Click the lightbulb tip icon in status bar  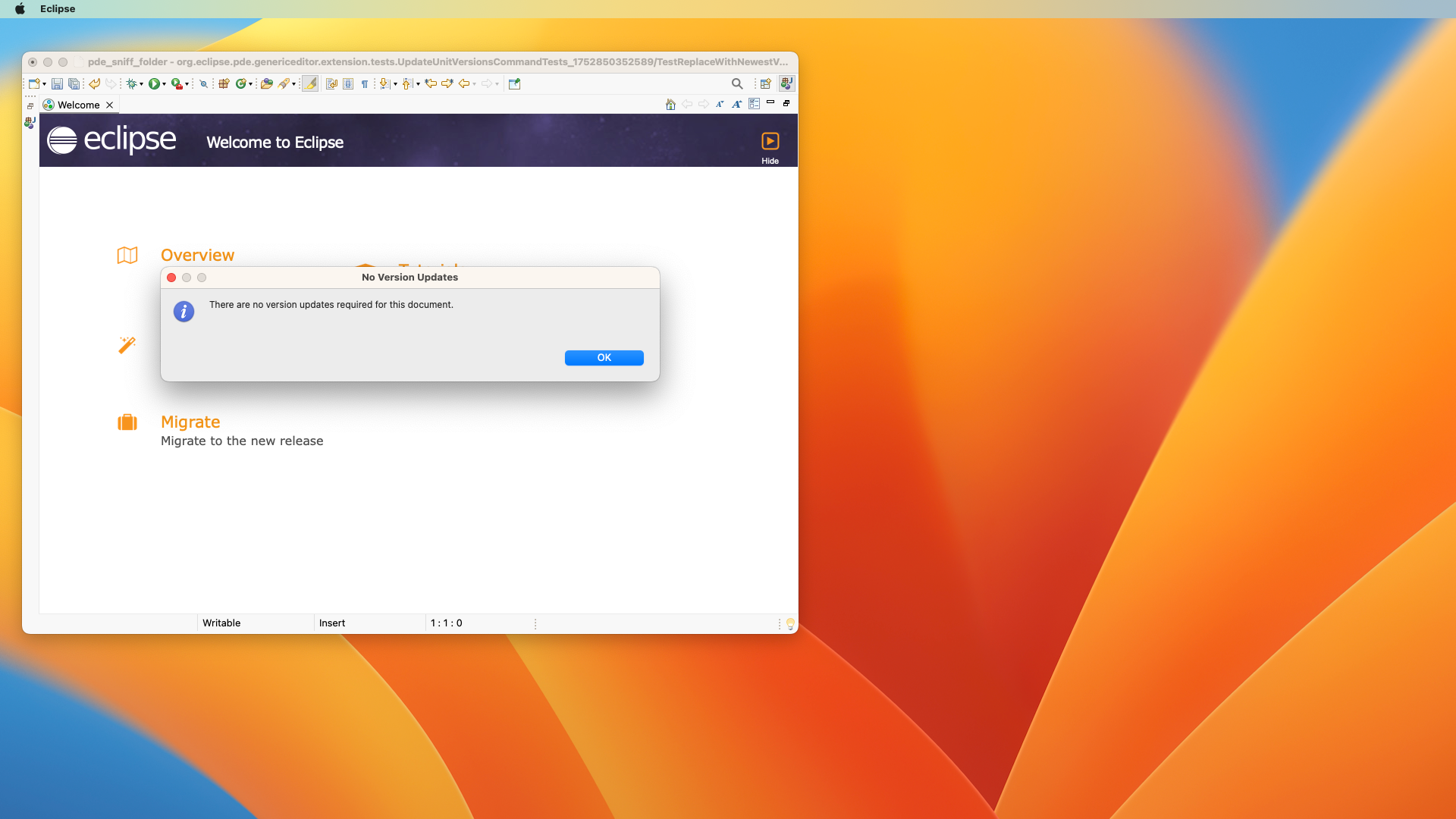(790, 624)
